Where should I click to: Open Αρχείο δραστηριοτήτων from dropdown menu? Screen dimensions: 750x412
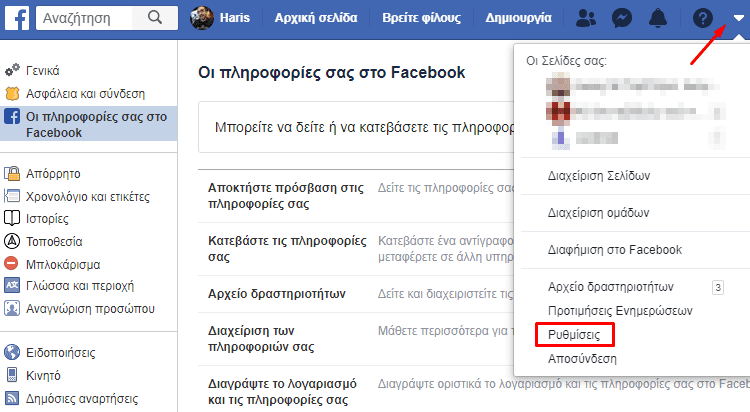click(x=611, y=287)
